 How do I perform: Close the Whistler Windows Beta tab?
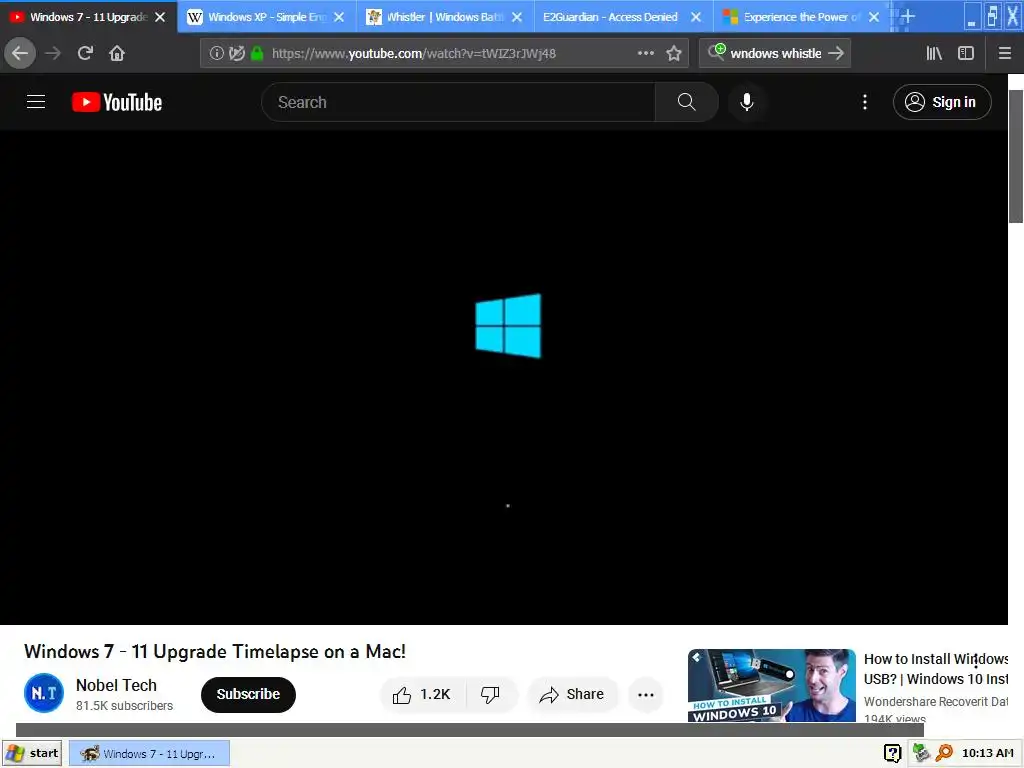517,17
